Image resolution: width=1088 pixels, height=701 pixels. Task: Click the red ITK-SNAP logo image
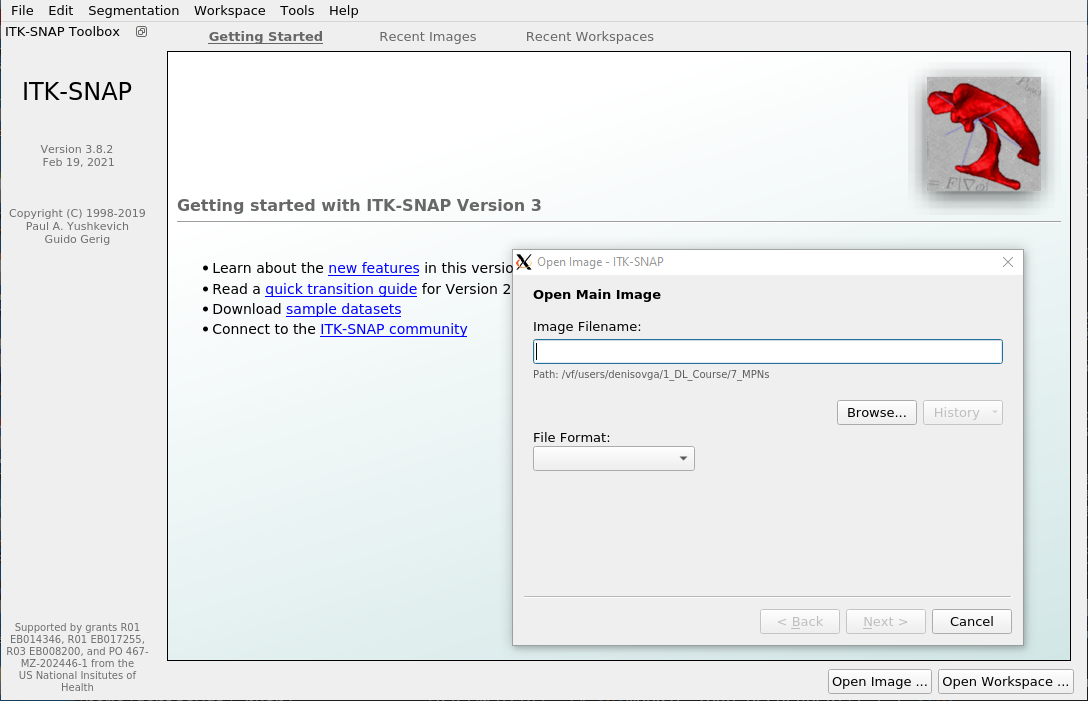(x=983, y=134)
